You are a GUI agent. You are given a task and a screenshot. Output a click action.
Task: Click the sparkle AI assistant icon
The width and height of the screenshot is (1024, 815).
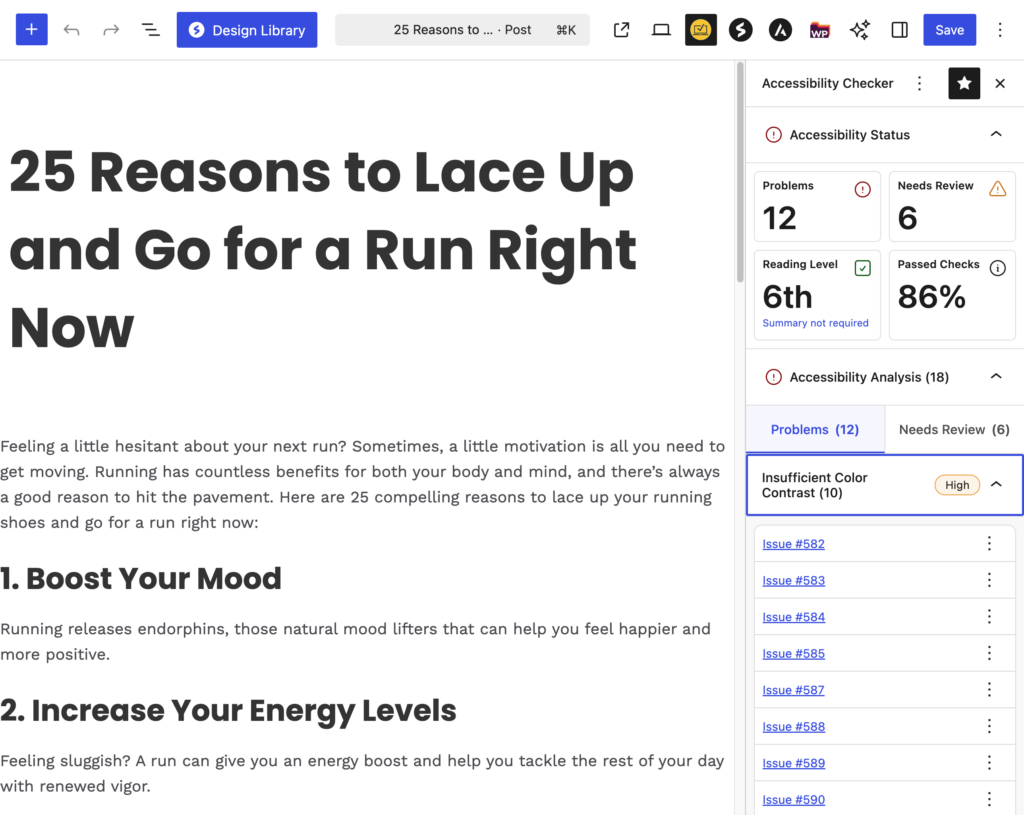coord(859,30)
